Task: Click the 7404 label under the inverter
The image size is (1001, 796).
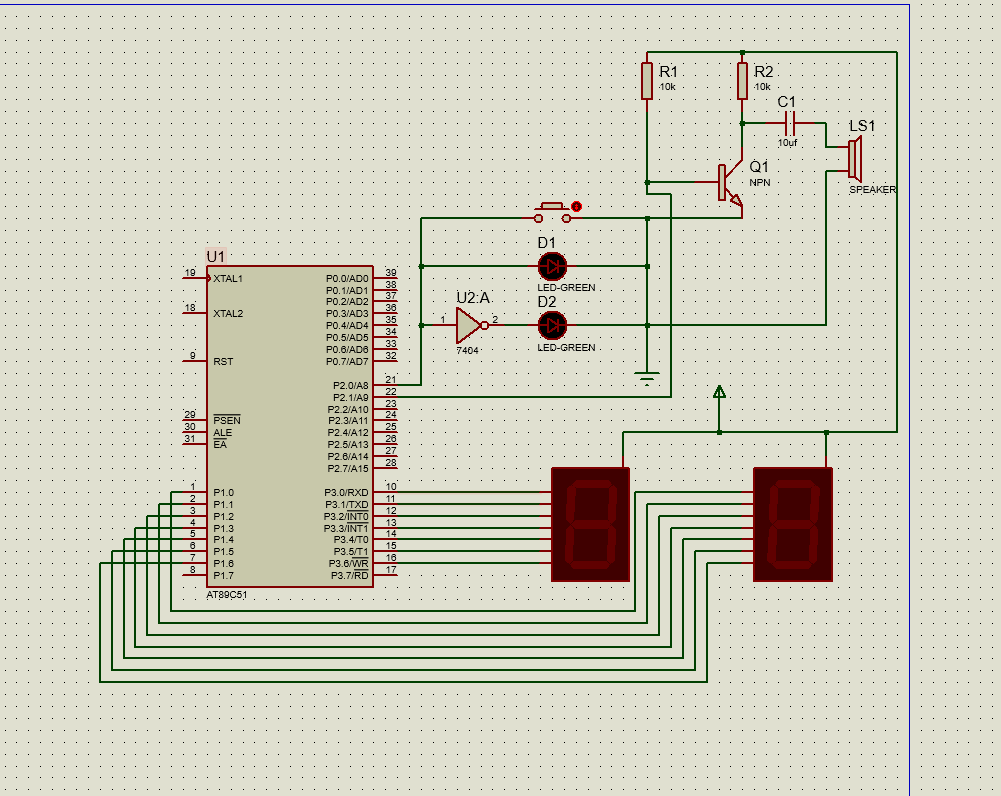Action: 467,350
